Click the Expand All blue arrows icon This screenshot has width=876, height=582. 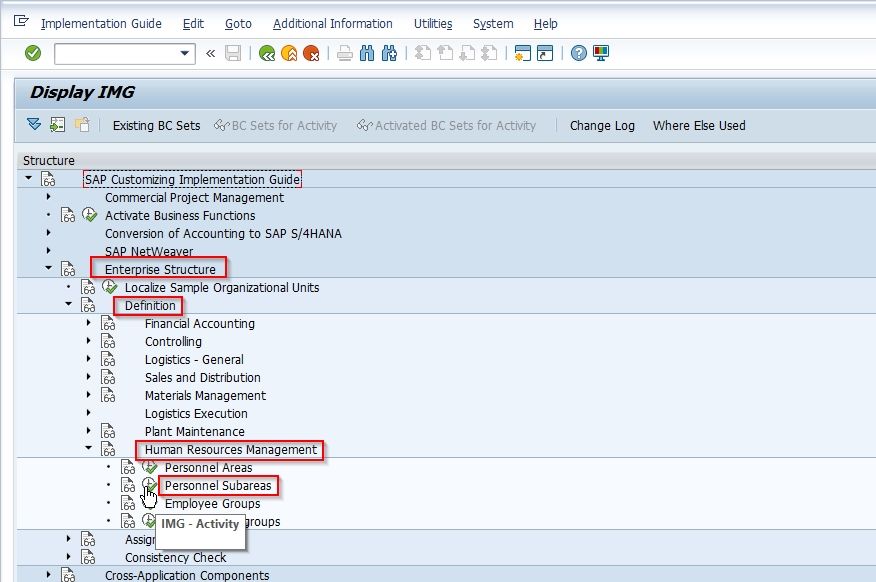tap(34, 124)
